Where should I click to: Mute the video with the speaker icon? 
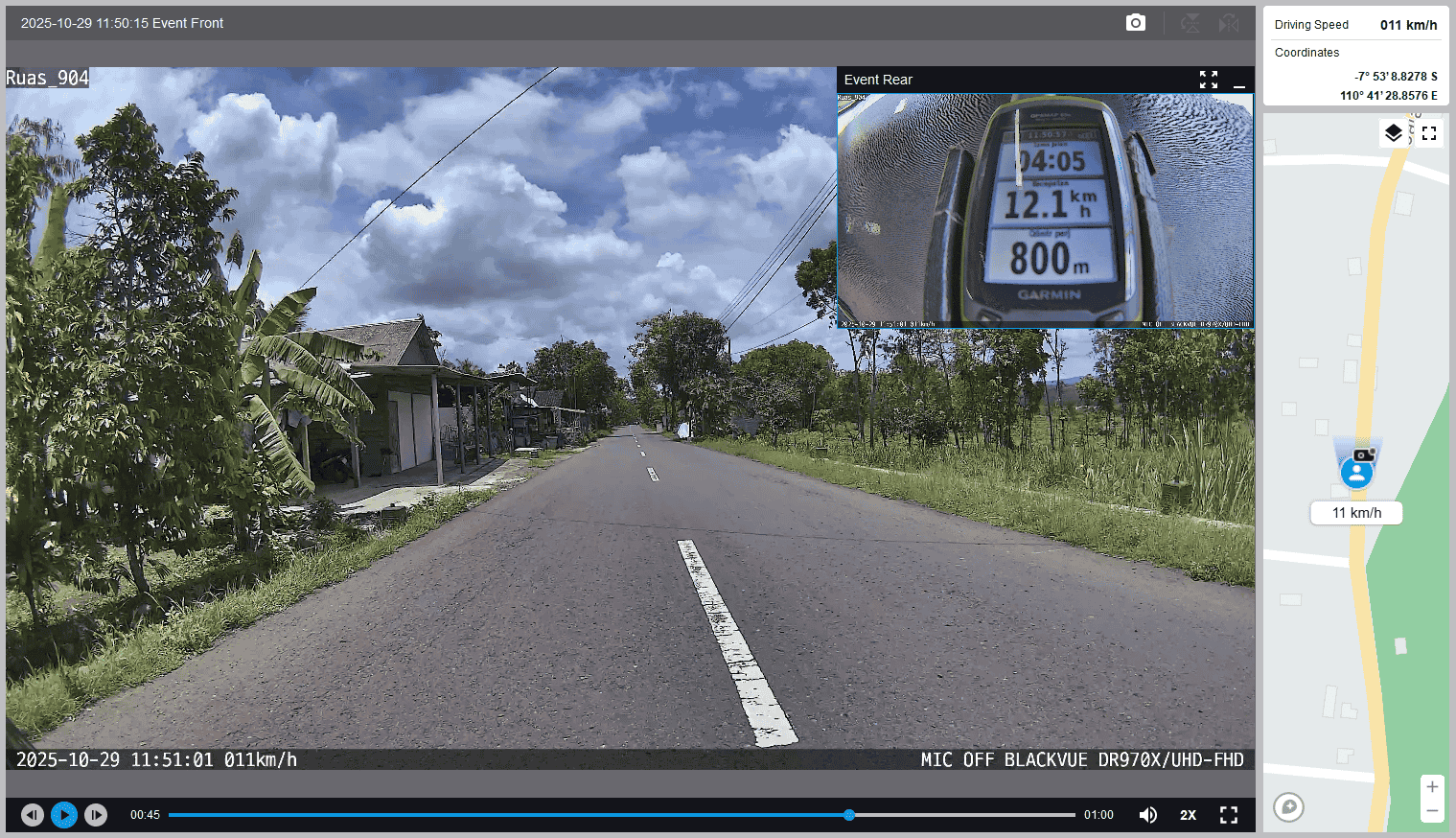pos(1147,815)
